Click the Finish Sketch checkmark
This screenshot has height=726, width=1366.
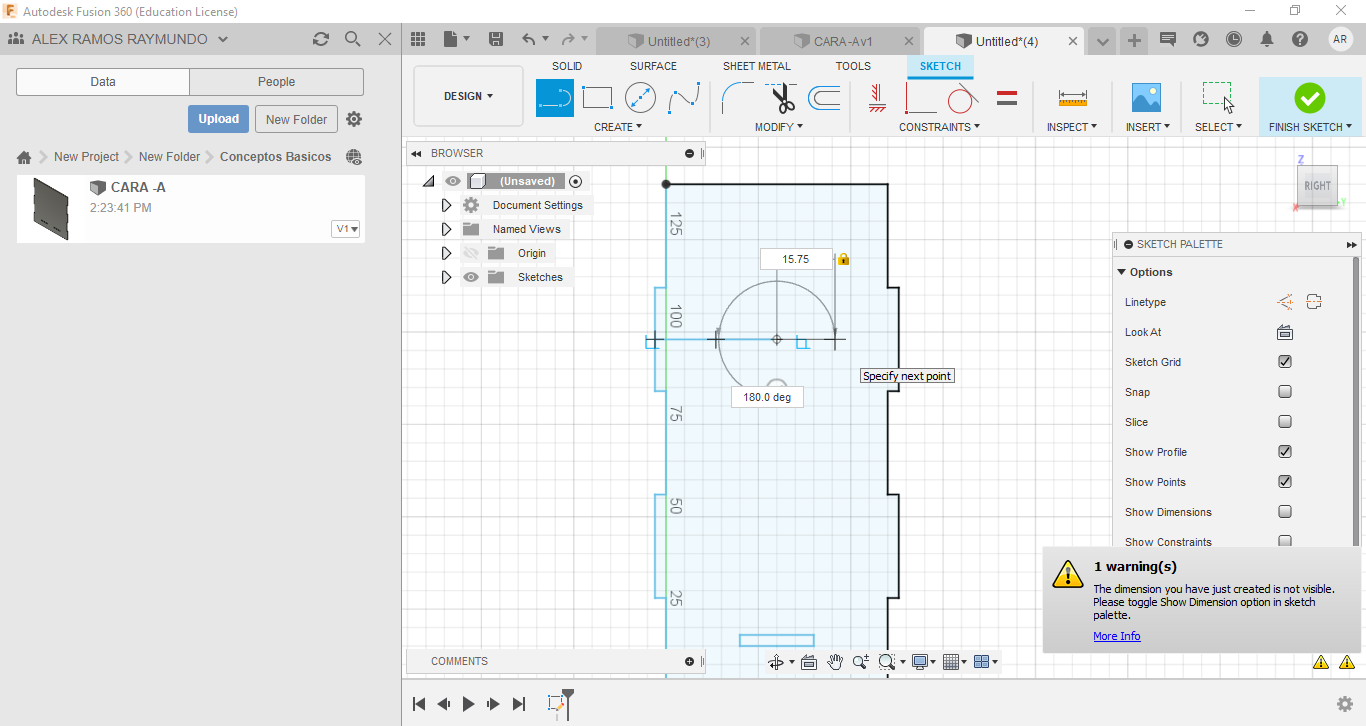[x=1309, y=98]
